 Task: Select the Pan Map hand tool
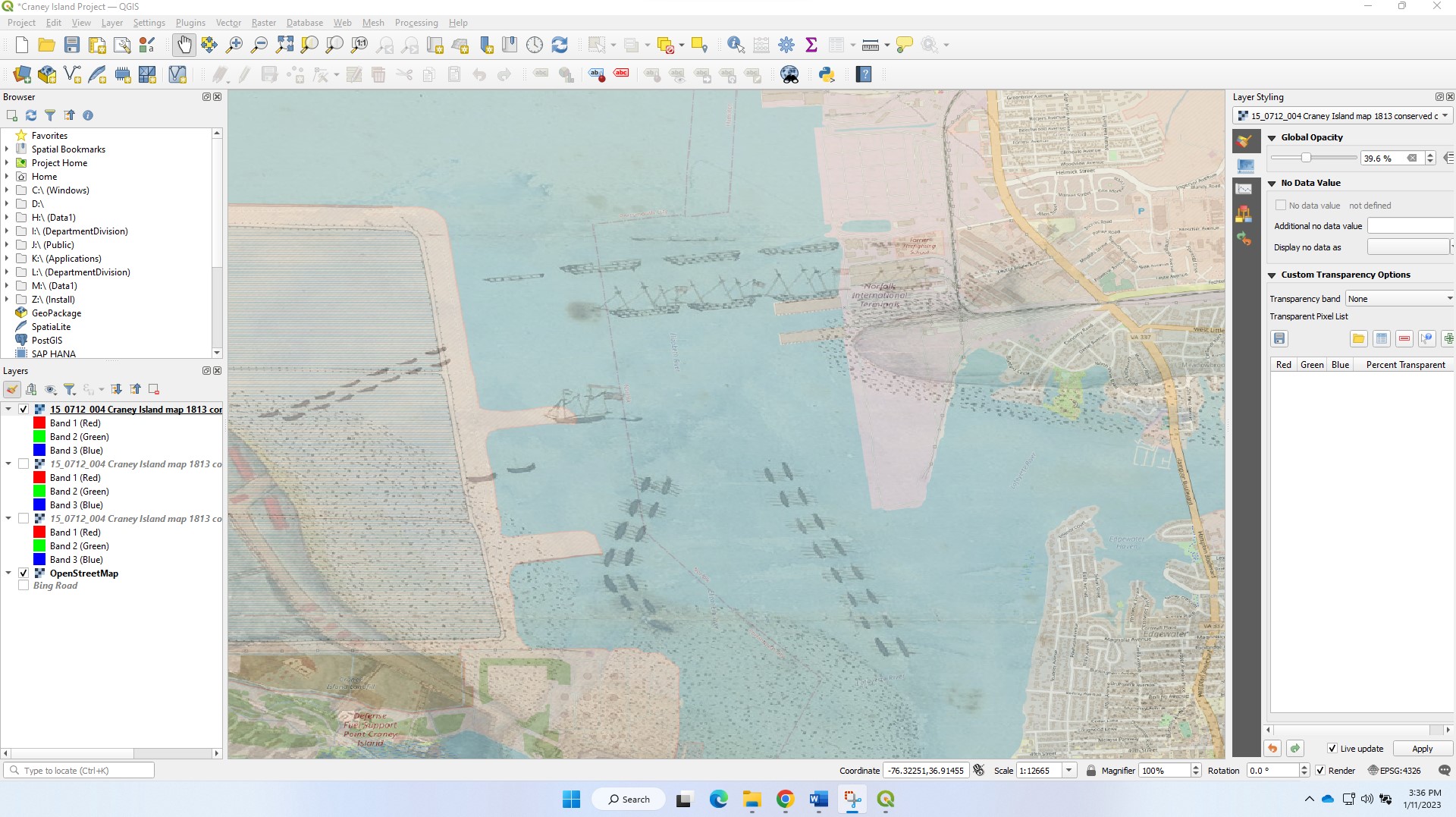[184, 46]
